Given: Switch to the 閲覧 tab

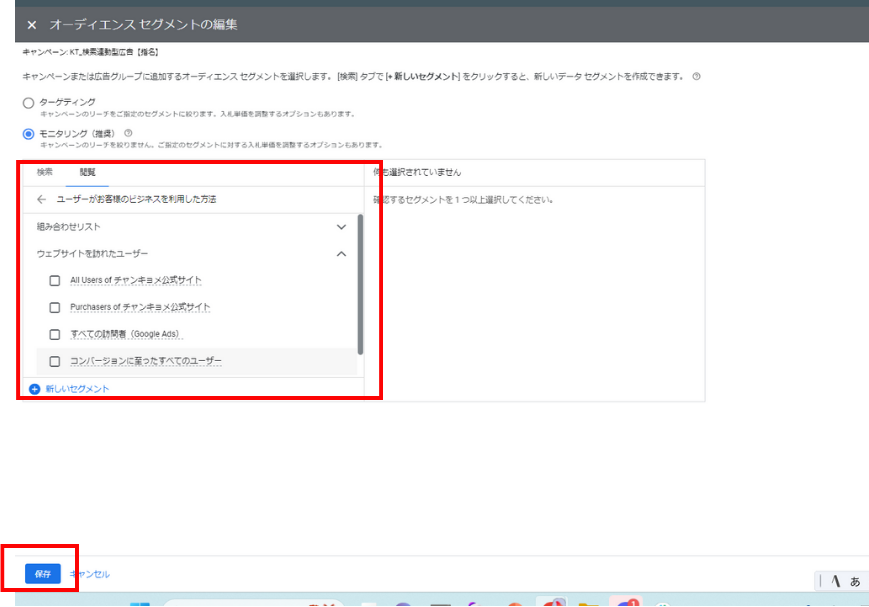Looking at the screenshot, I should (x=88, y=172).
